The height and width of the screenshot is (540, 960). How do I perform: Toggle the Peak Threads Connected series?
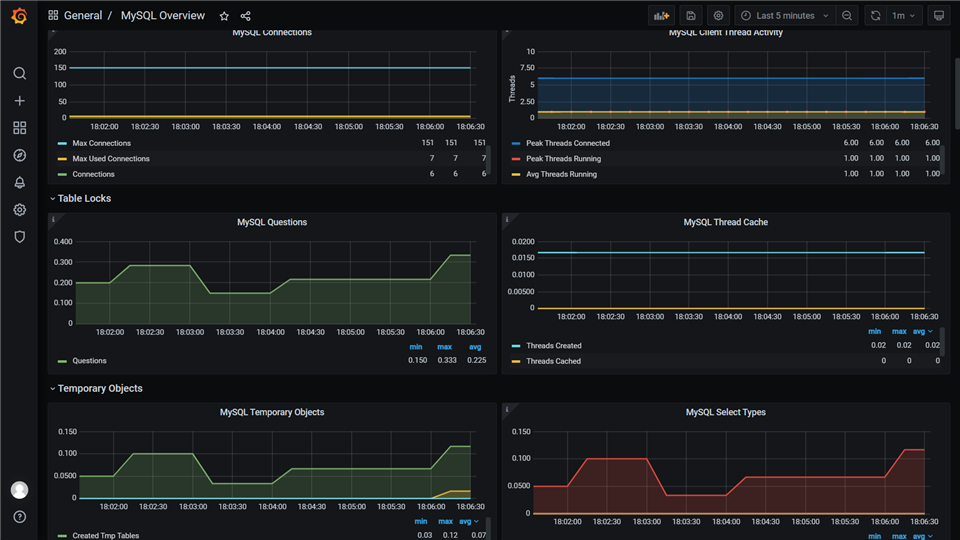568,143
